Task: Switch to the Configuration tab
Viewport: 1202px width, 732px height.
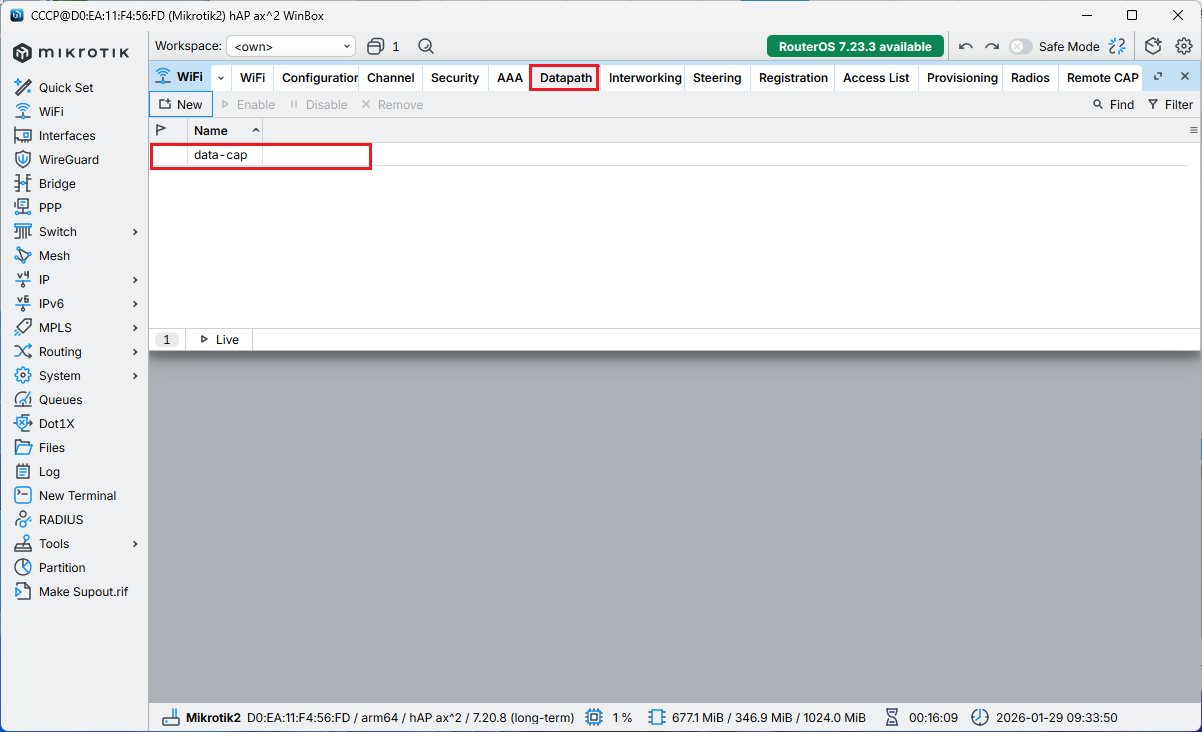Action: 319,77
